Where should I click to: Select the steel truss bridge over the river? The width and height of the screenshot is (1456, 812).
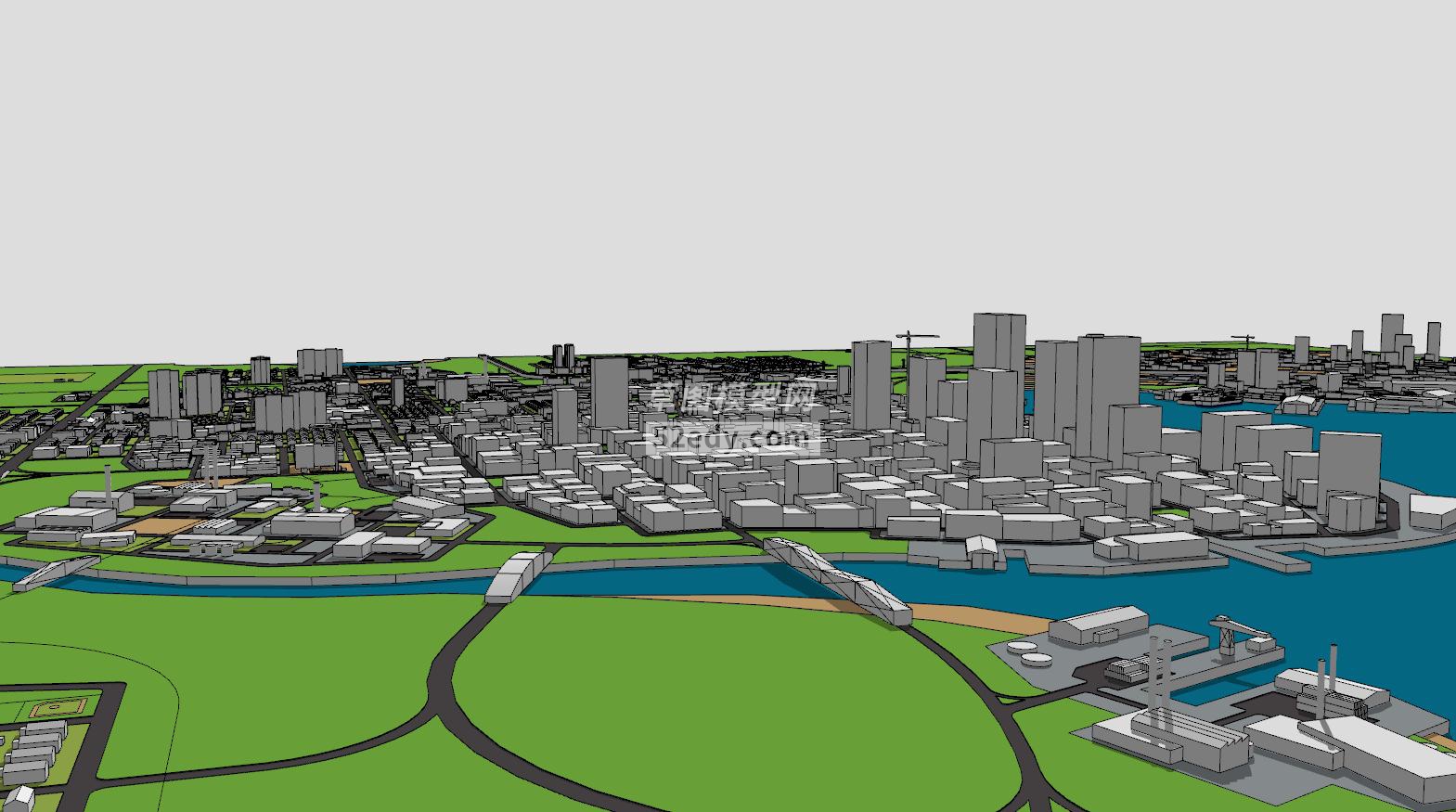[x=837, y=581]
